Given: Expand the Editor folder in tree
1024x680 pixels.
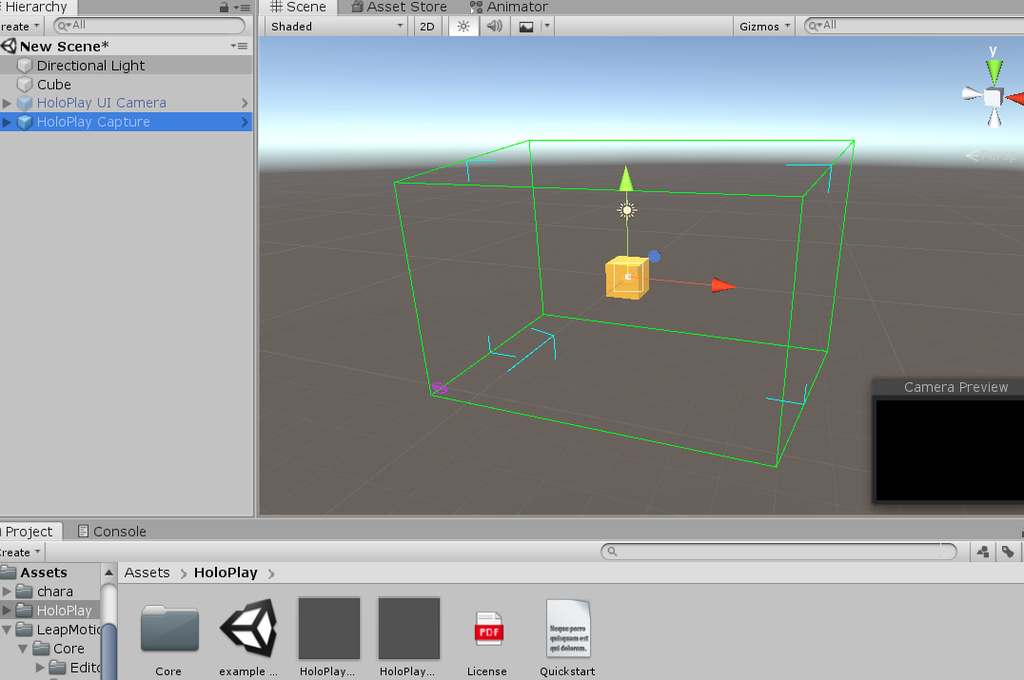Looking at the screenshot, I should tap(40, 668).
